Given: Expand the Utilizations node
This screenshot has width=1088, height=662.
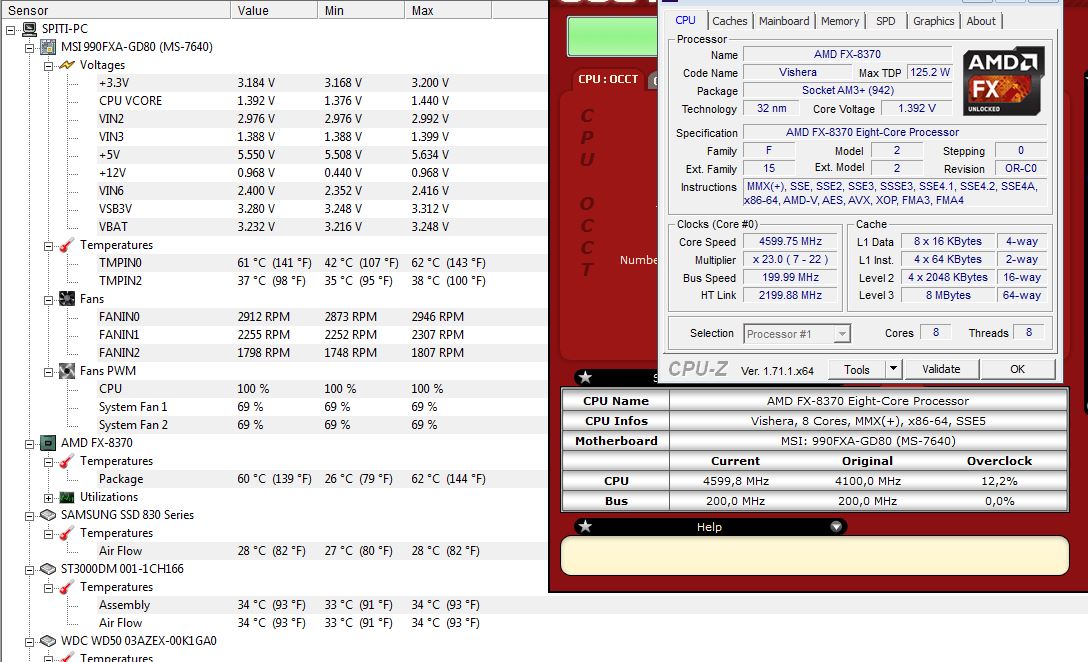Looking at the screenshot, I should (48, 498).
